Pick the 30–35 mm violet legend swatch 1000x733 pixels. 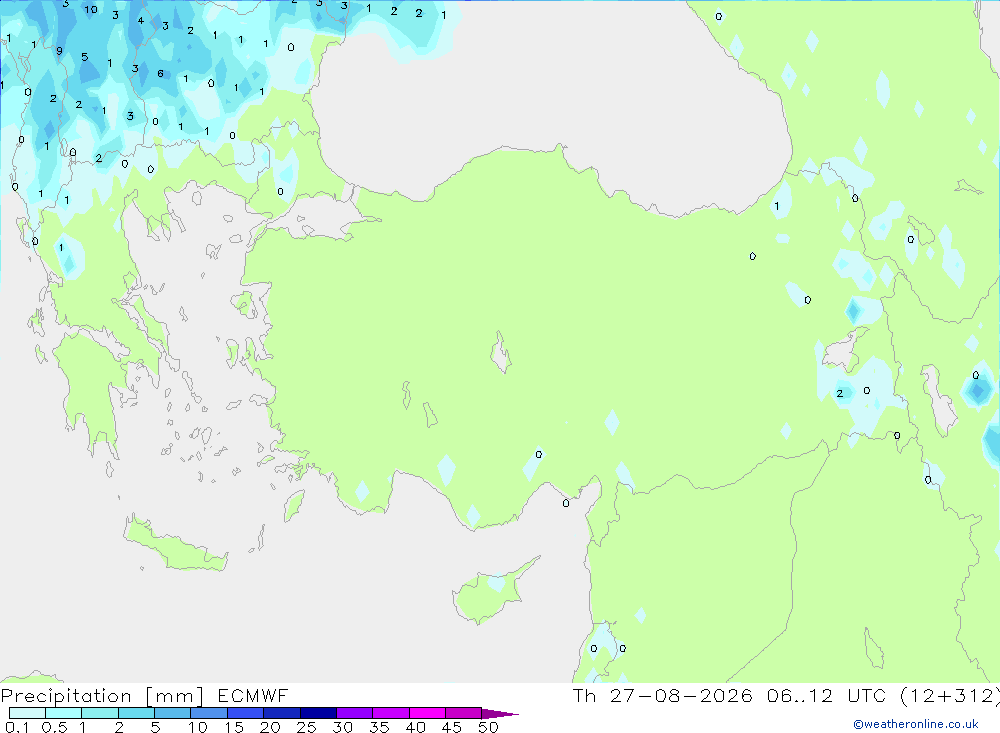(x=354, y=713)
